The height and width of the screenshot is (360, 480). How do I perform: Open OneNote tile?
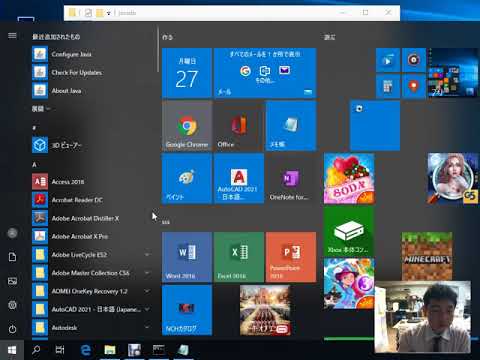(x=291, y=178)
